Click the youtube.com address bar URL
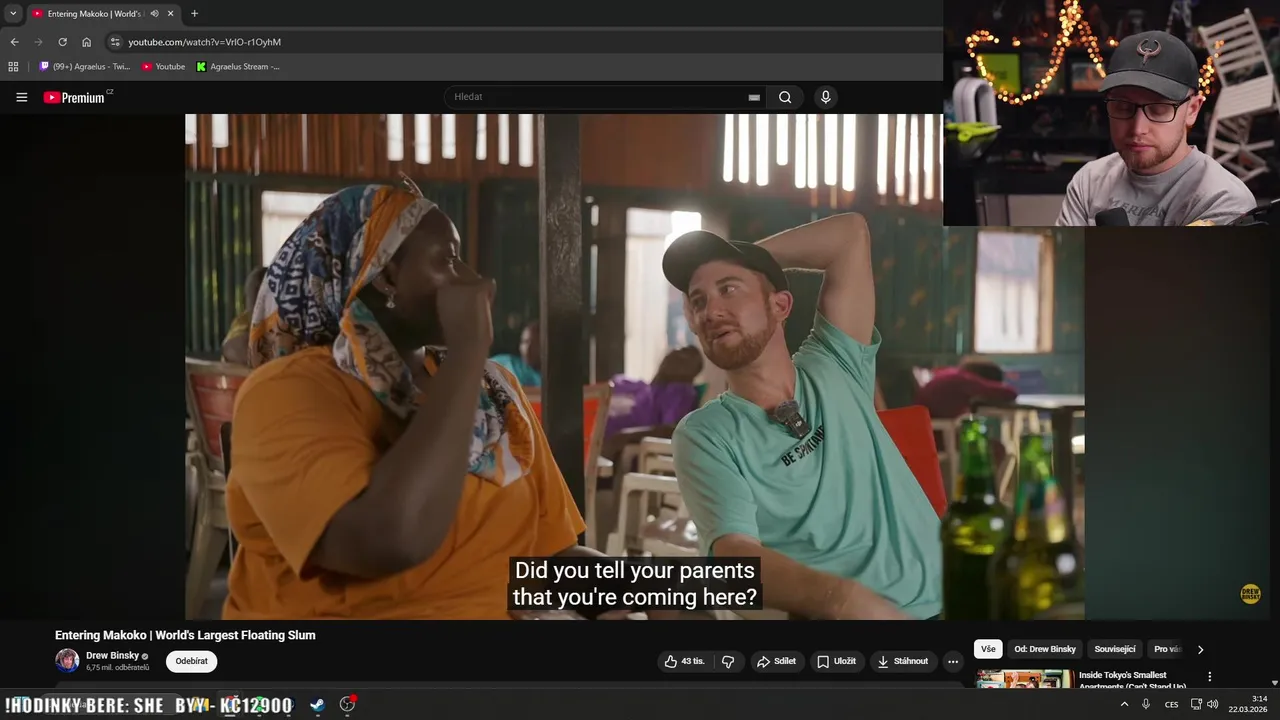Screen dimensions: 1280x720 click(204, 42)
